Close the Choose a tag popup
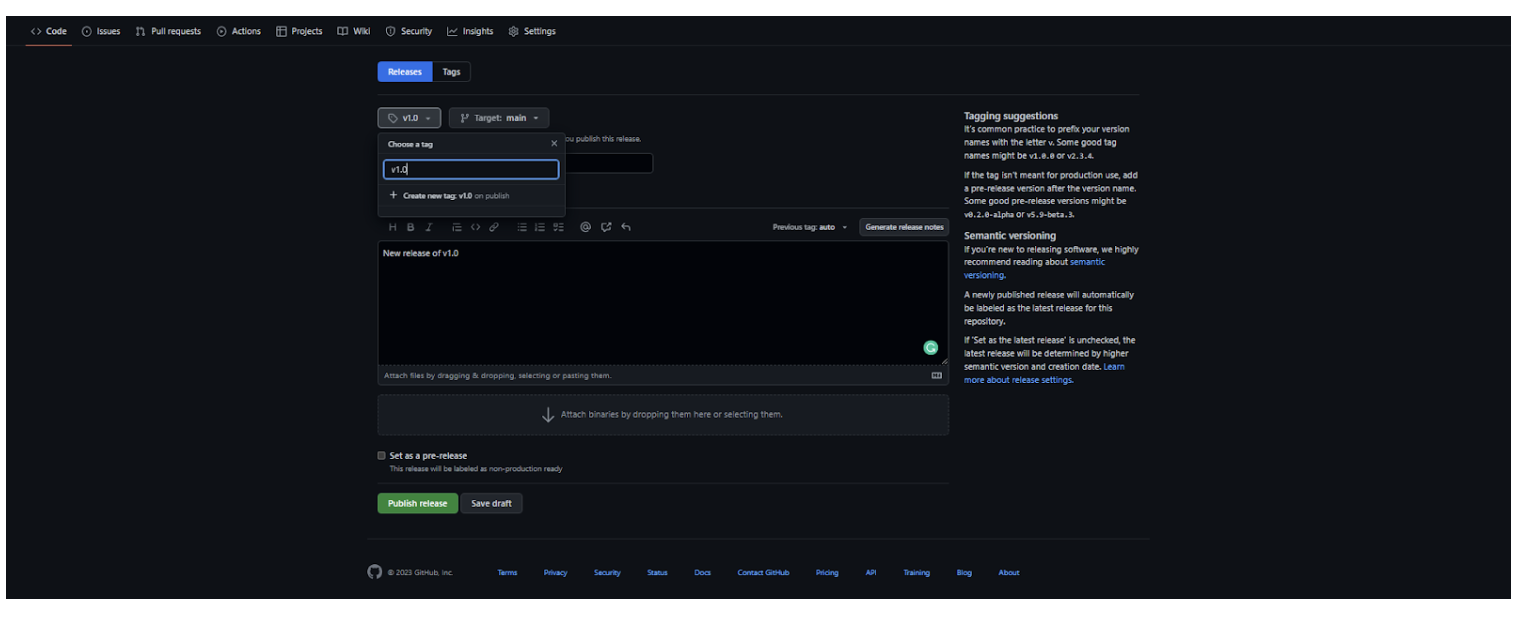The width and height of the screenshot is (1522, 620). pyautogui.click(x=554, y=143)
